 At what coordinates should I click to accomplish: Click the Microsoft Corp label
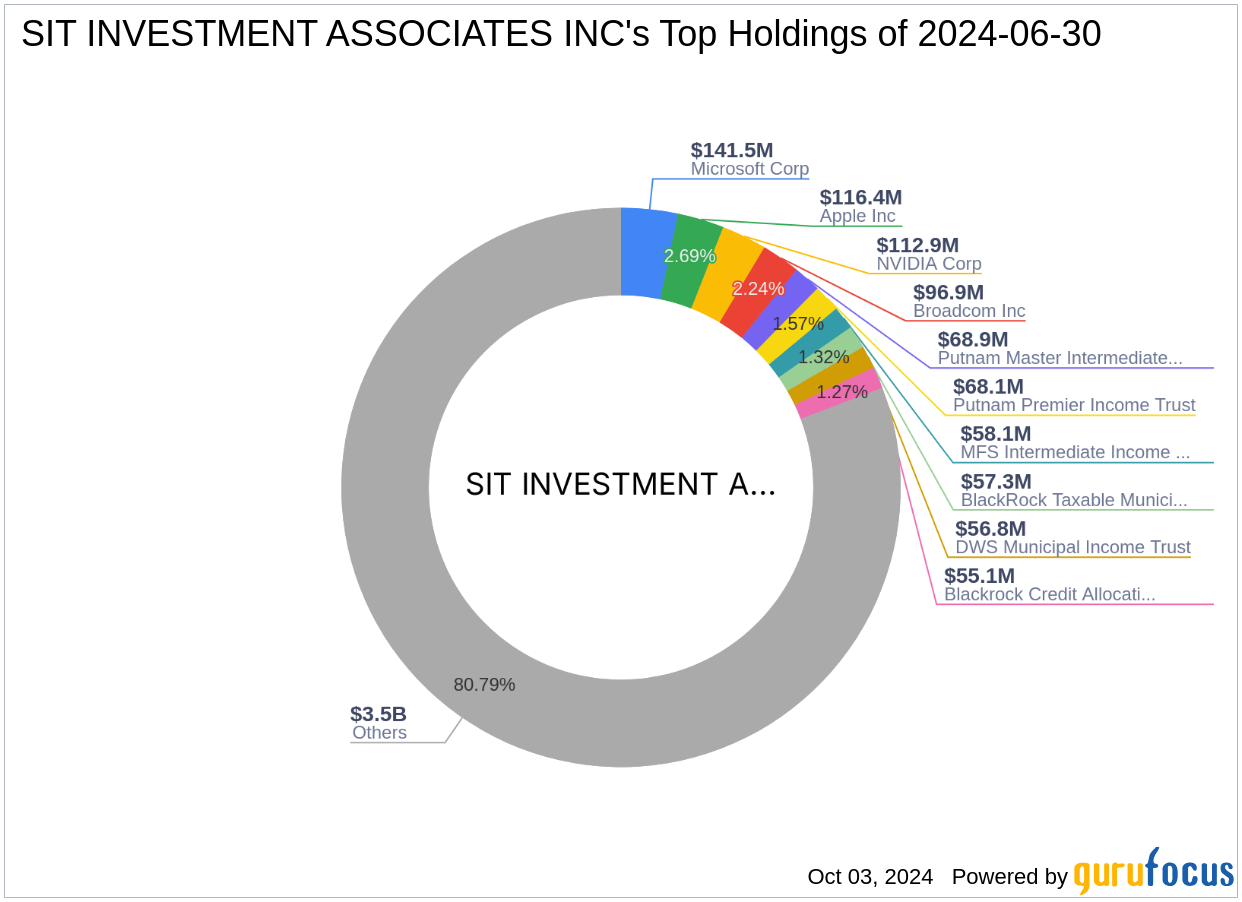749,169
